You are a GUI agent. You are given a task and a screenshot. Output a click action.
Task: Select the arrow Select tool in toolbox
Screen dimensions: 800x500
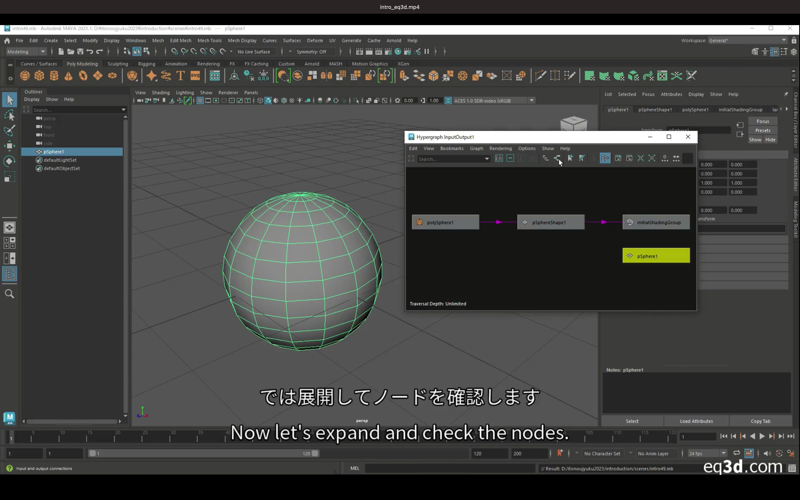(9, 100)
